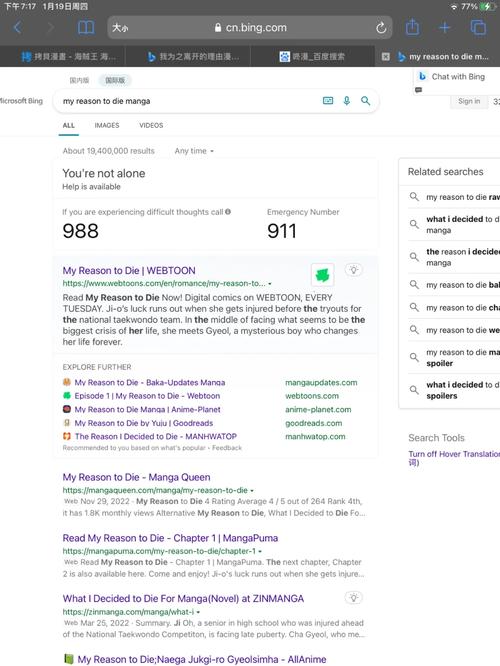The image size is (500, 666).
Task: Click magnifier icon next to 'my reason to die raw'
Action: tap(414, 197)
